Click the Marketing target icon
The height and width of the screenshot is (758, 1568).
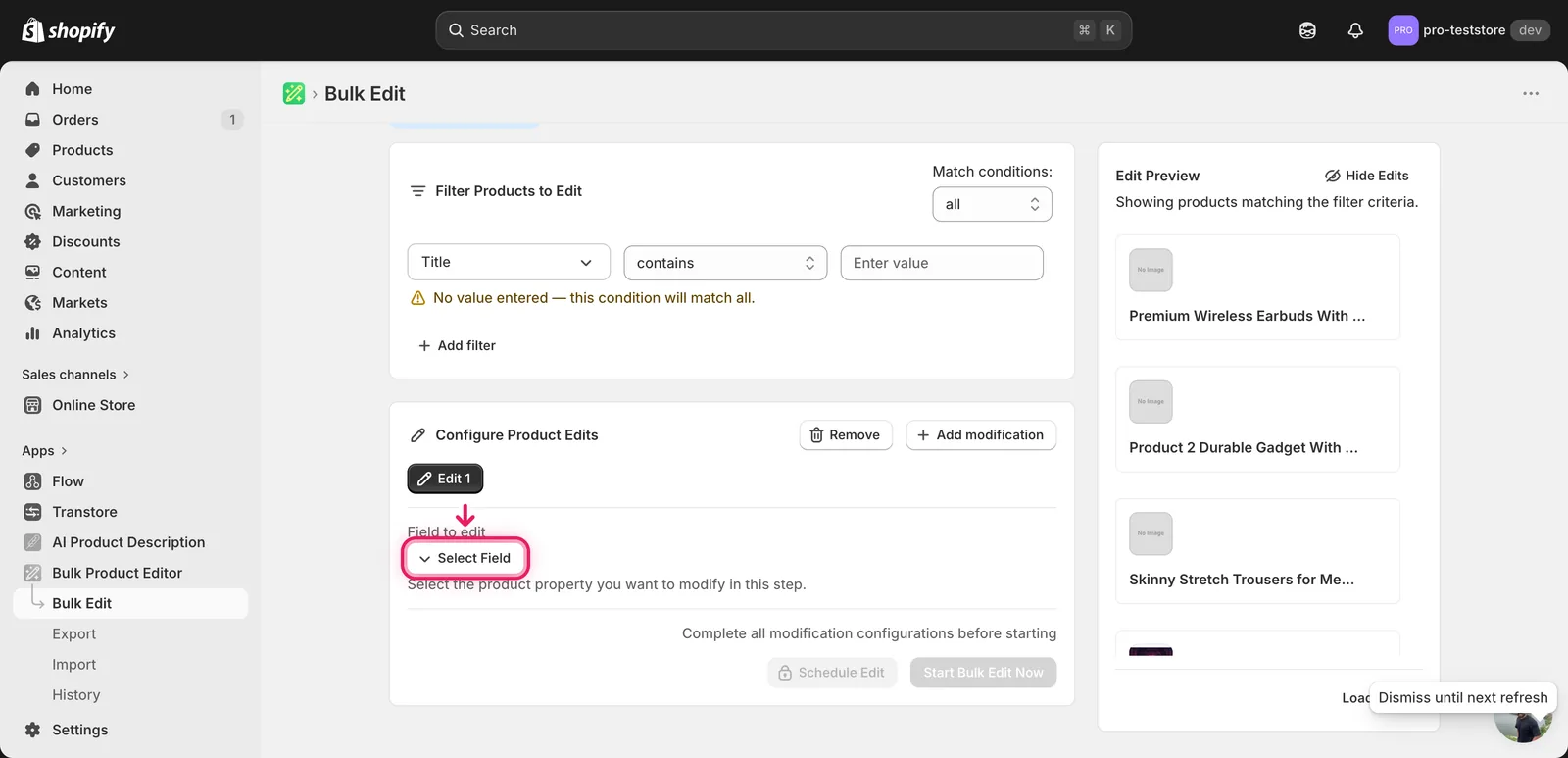[x=32, y=211]
